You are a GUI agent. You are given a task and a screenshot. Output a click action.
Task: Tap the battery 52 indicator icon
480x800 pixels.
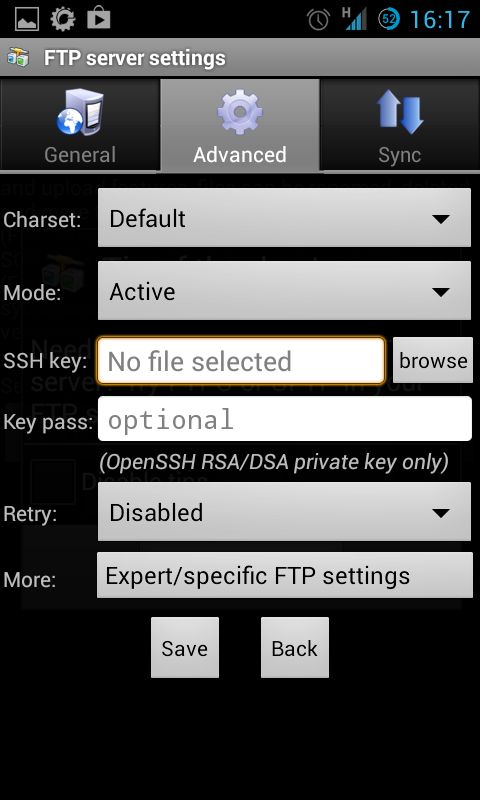point(389,19)
